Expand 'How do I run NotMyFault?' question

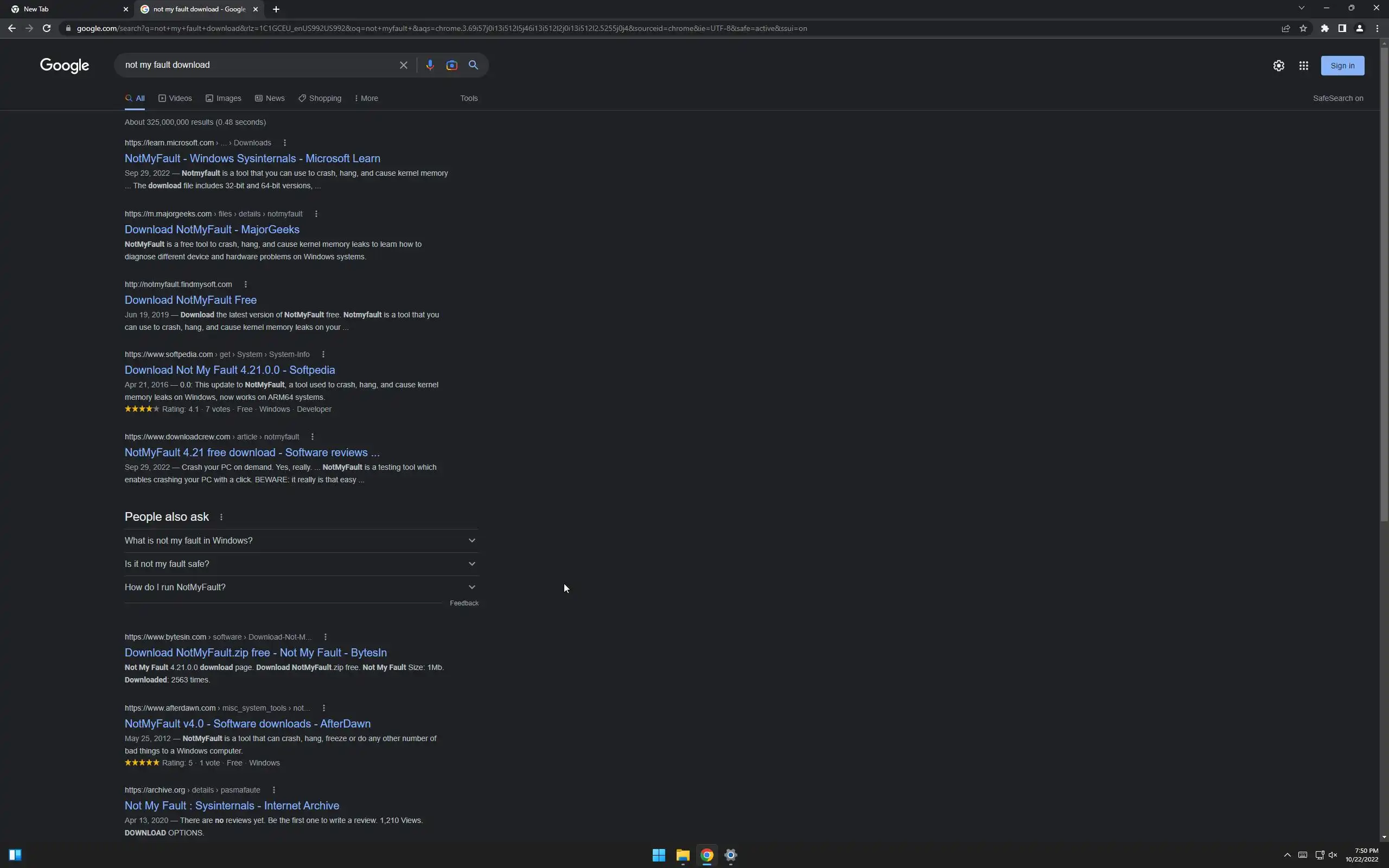301,588
